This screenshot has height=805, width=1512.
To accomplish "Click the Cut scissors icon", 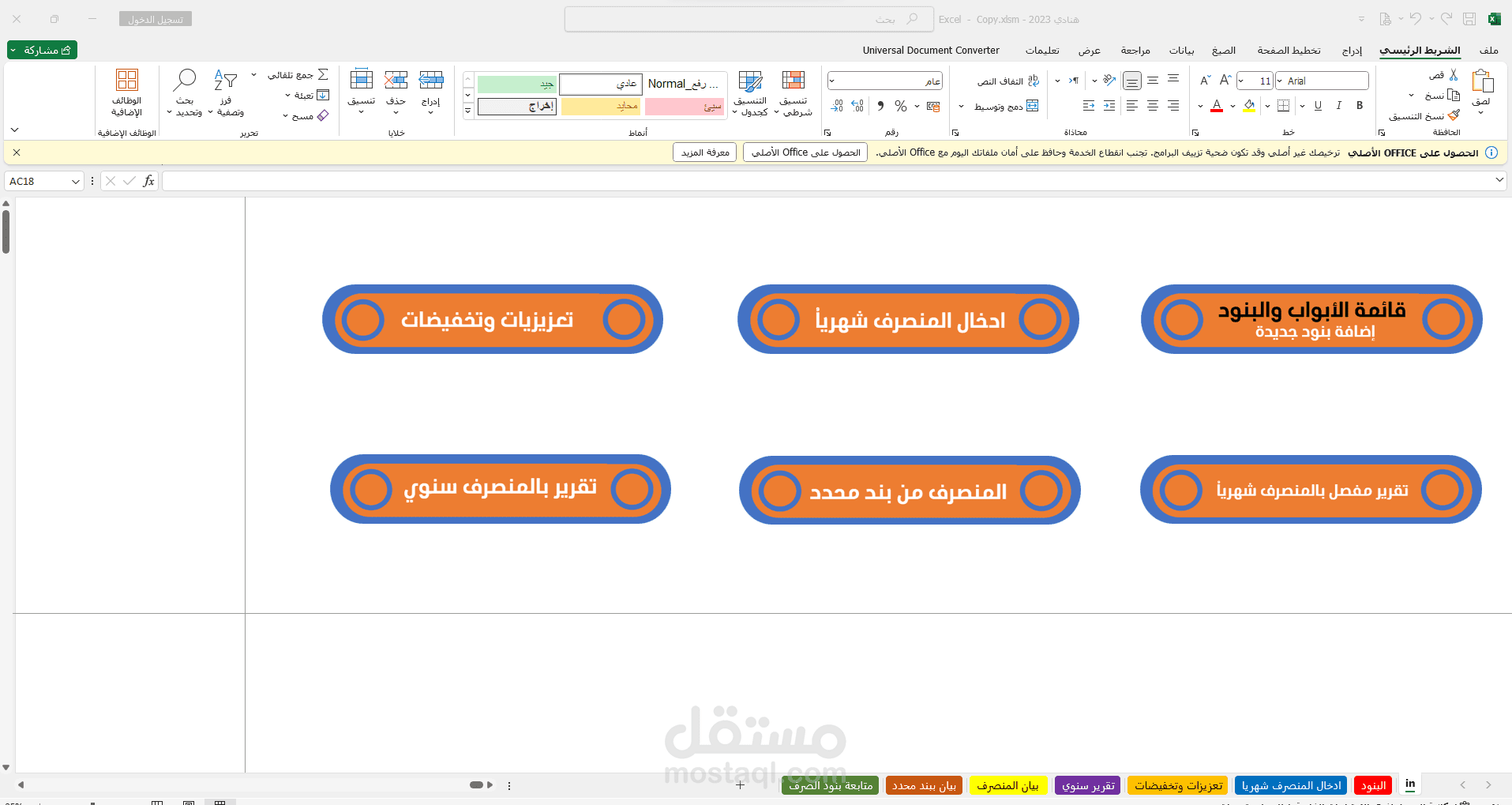I will [1454, 75].
